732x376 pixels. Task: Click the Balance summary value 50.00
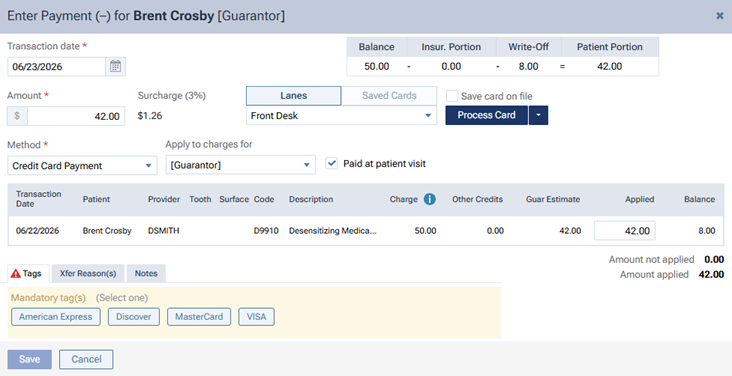[376, 66]
